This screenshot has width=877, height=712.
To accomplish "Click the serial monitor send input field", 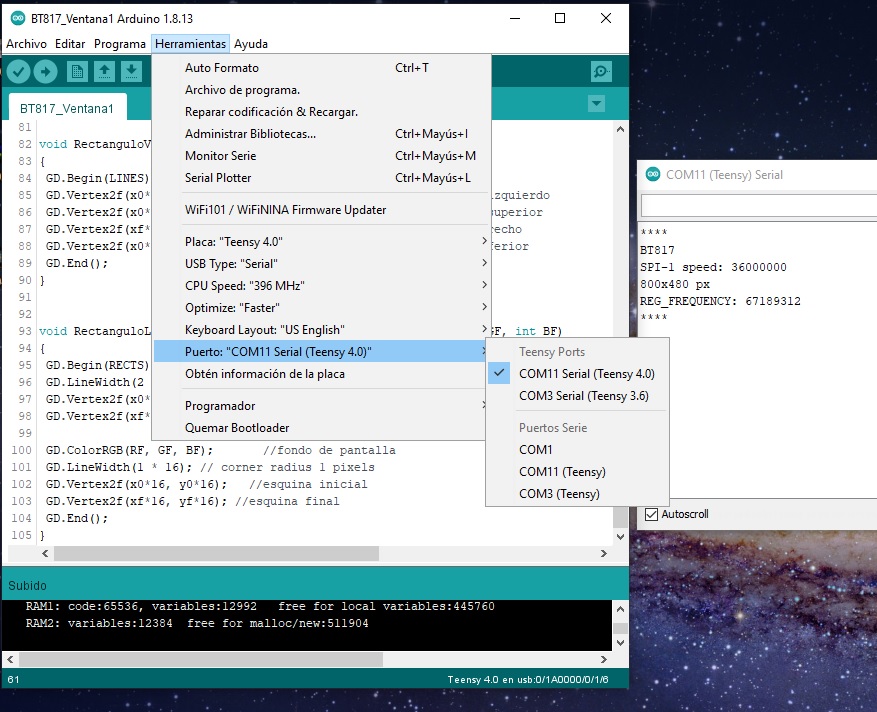I will coord(758,206).
